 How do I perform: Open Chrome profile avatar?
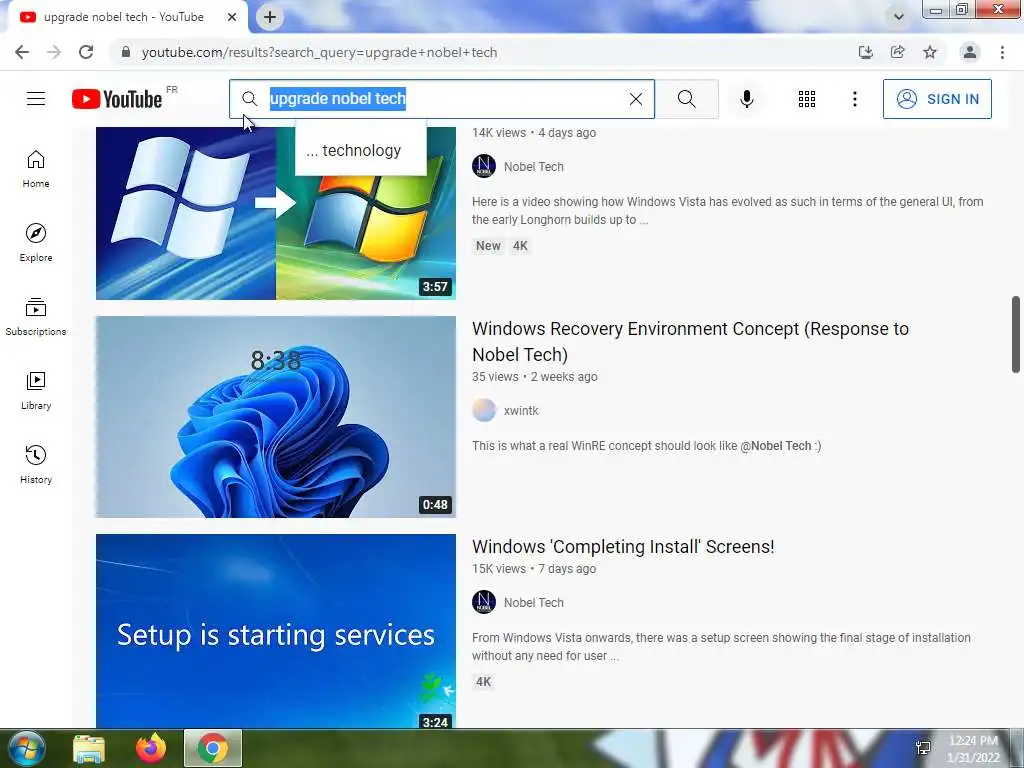[x=970, y=52]
